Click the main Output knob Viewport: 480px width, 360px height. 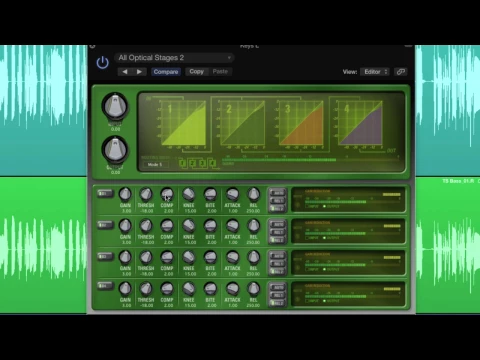click(x=115, y=150)
